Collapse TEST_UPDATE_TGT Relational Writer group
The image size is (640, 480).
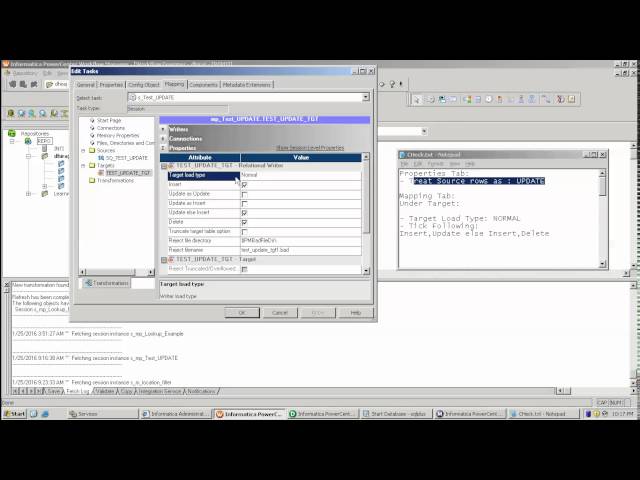(x=164, y=166)
